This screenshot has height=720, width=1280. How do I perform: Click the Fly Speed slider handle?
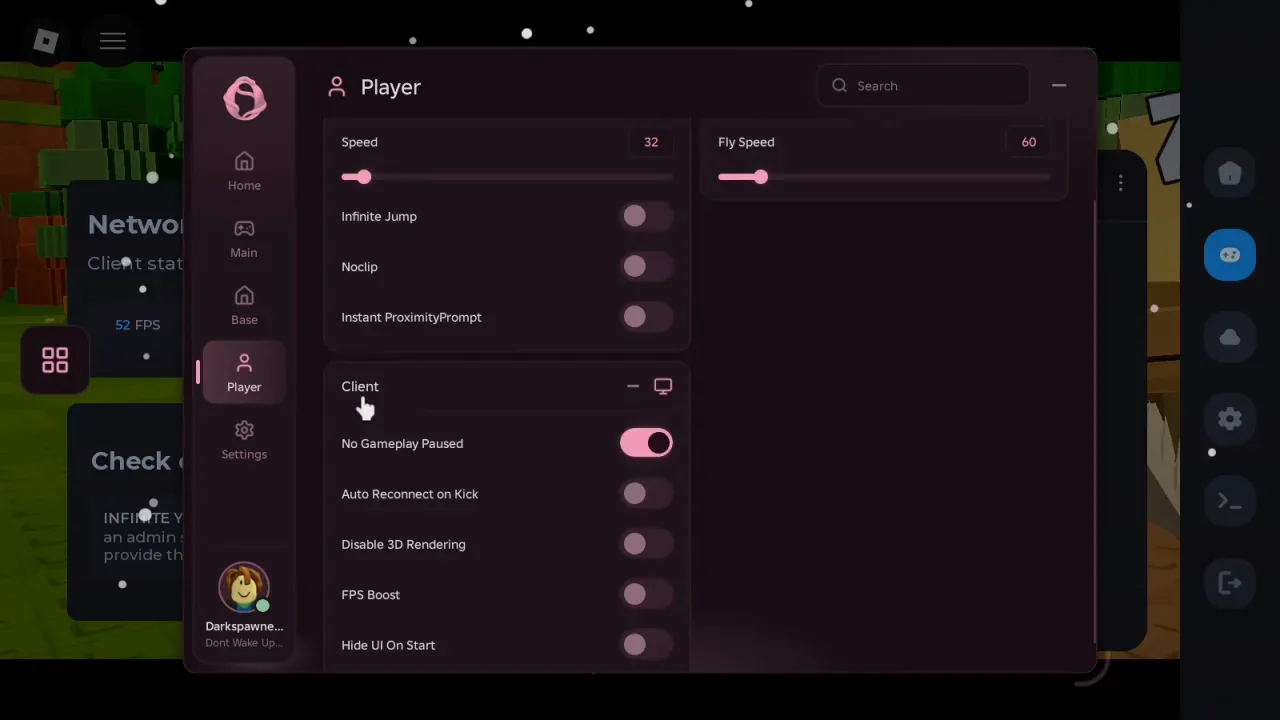(761, 177)
